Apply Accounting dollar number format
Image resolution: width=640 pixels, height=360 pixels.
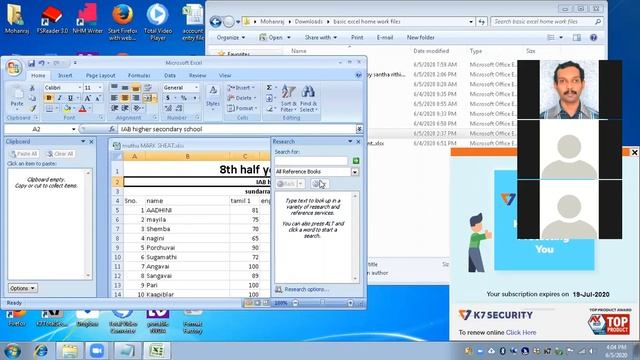coord(168,98)
